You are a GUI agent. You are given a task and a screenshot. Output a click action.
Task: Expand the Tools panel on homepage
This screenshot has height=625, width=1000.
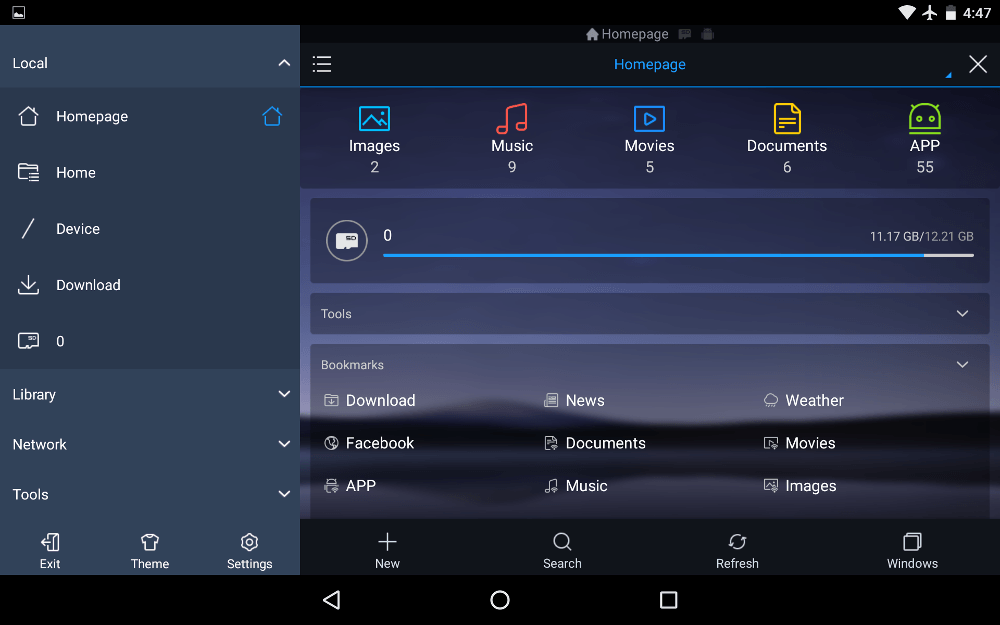962,313
